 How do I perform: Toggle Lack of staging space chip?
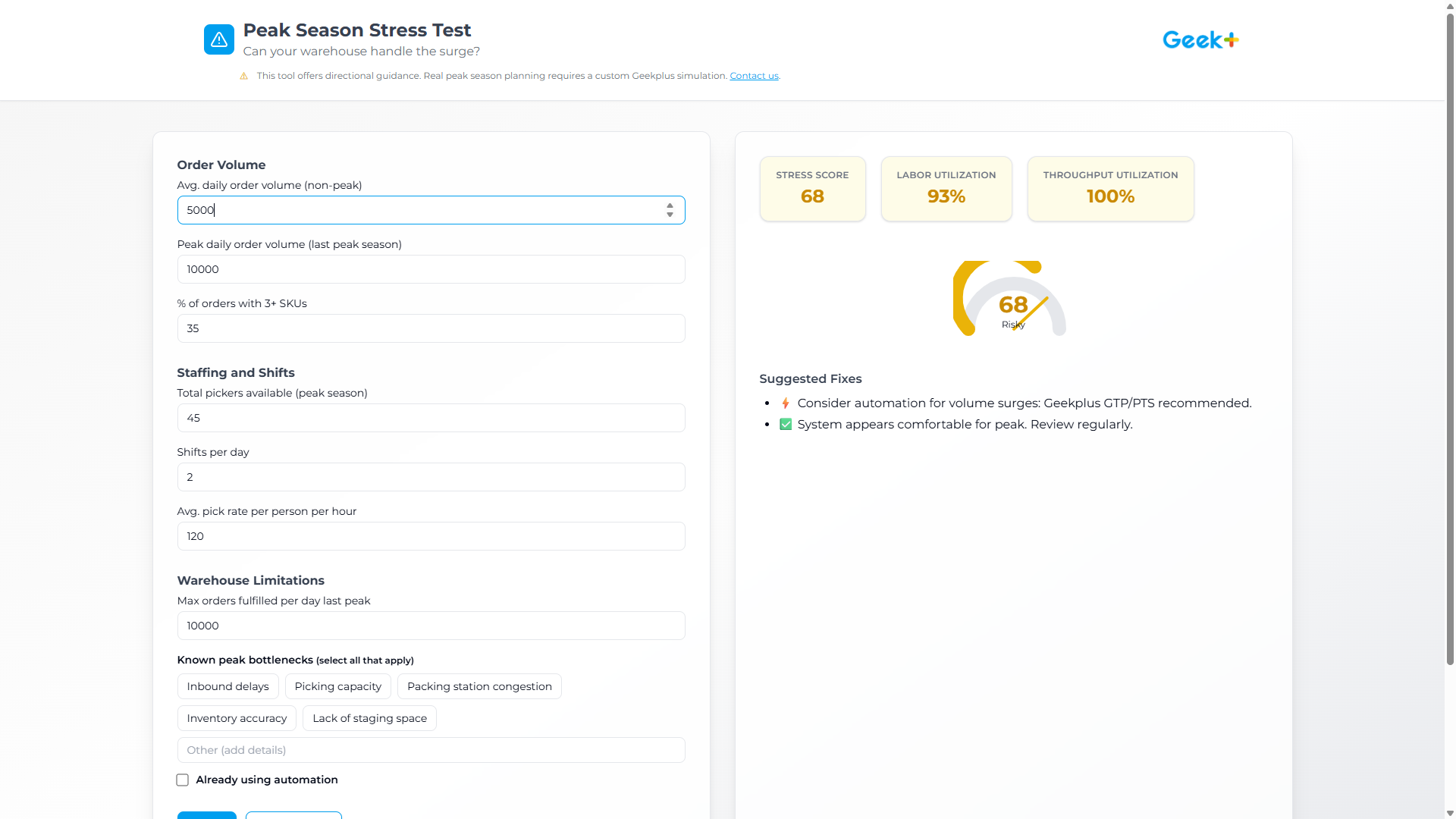tap(369, 718)
